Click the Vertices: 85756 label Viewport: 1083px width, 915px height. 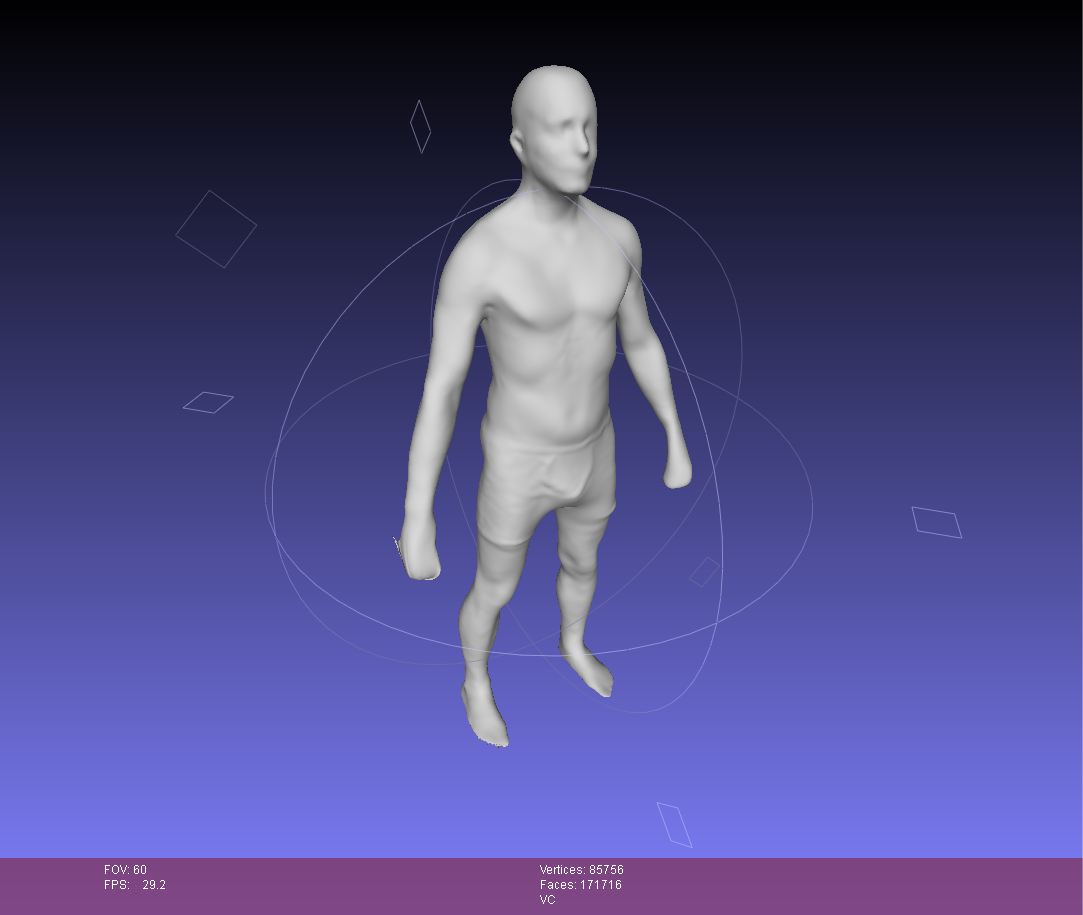click(581, 870)
